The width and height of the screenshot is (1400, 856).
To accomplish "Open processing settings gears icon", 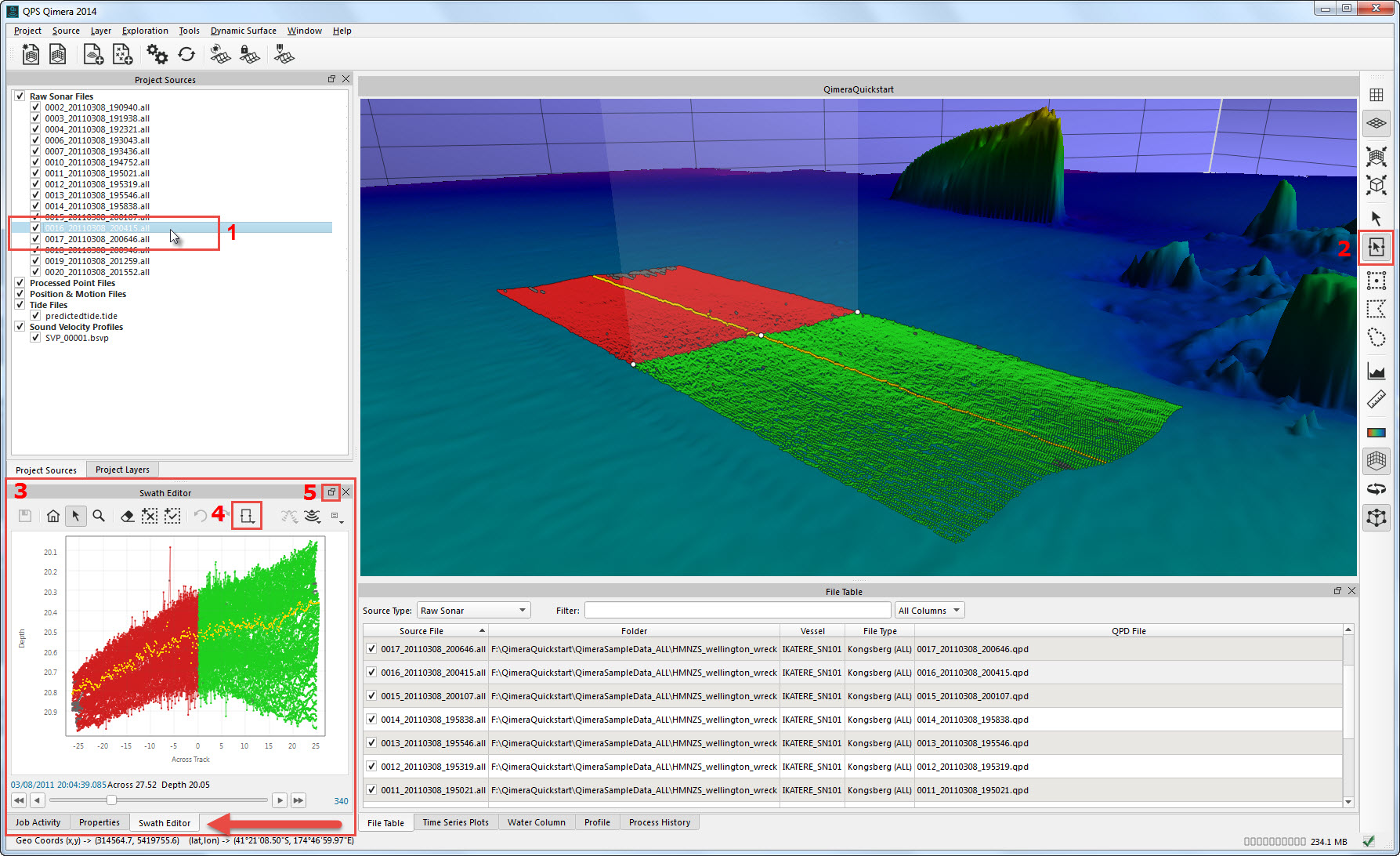I will coord(157,54).
